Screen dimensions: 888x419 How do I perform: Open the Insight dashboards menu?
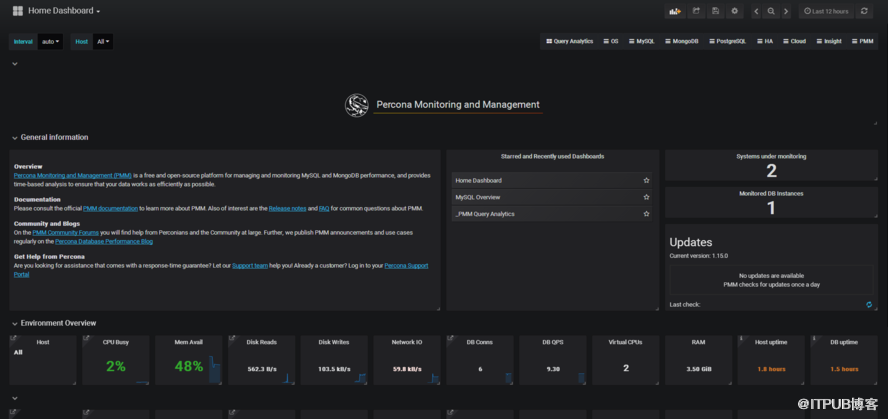(x=829, y=41)
